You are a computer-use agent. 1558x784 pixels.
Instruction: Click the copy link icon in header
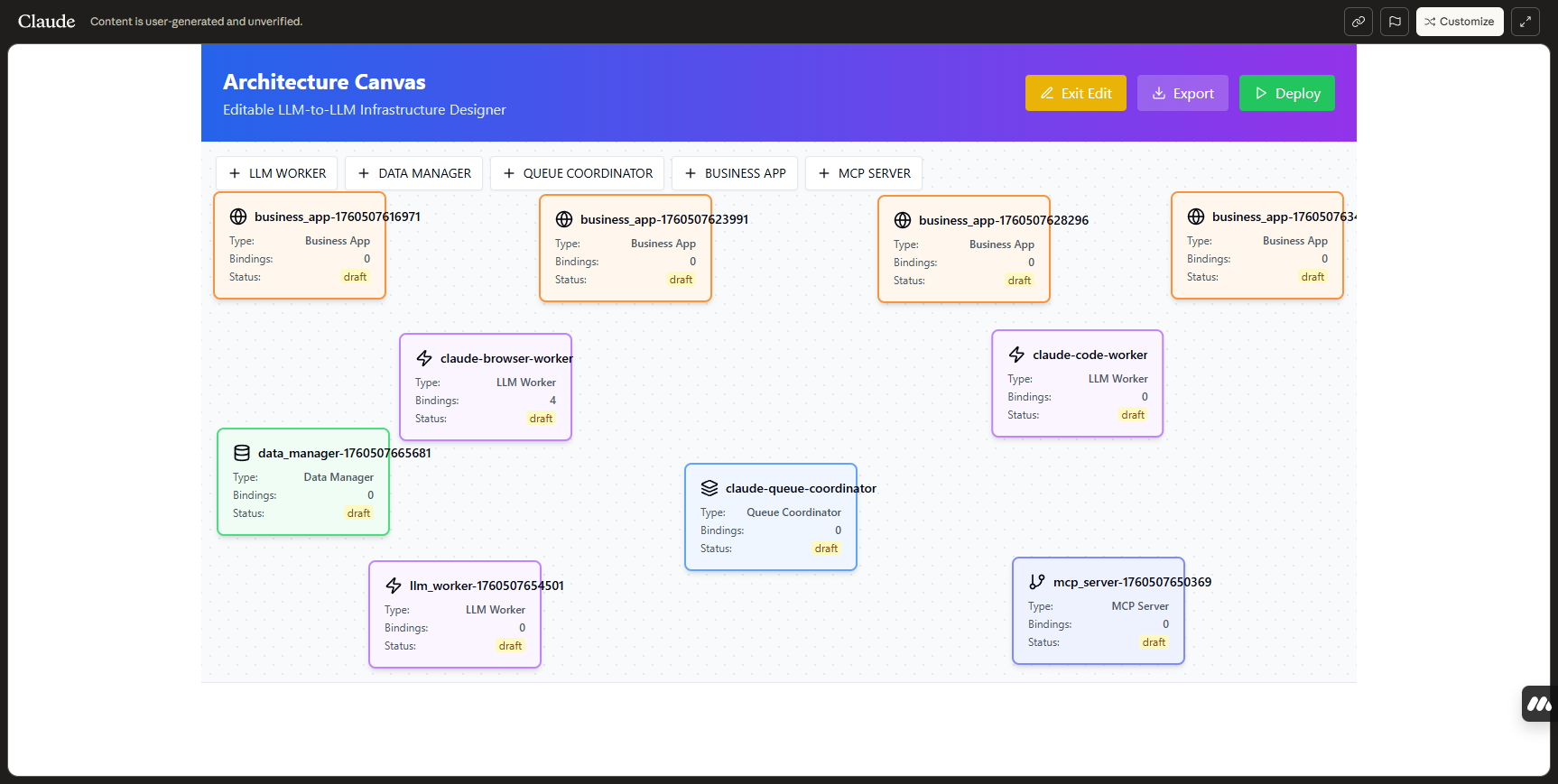point(1358,22)
